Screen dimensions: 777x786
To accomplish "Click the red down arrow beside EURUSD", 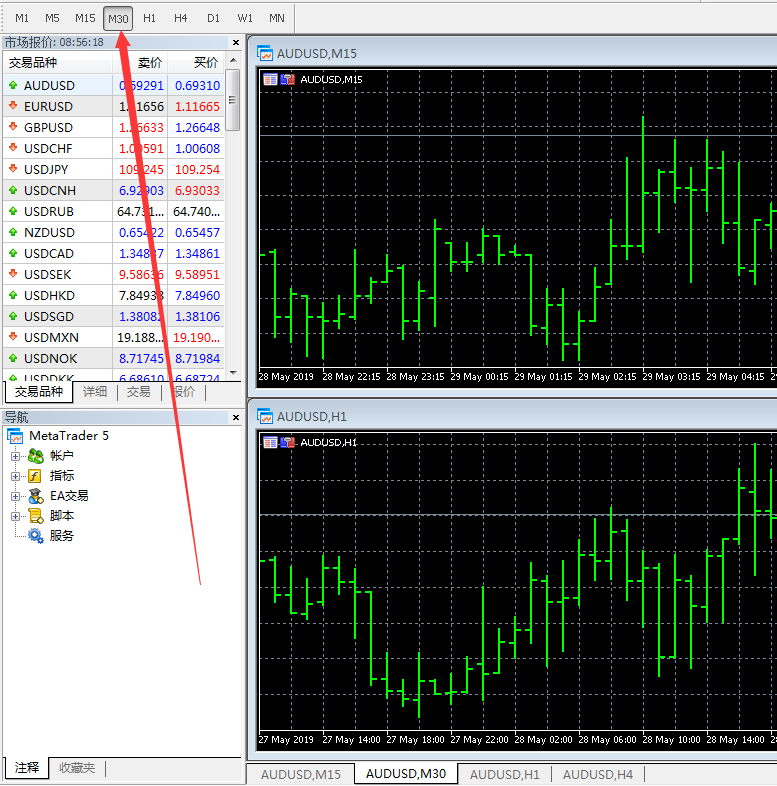I will point(13,106).
